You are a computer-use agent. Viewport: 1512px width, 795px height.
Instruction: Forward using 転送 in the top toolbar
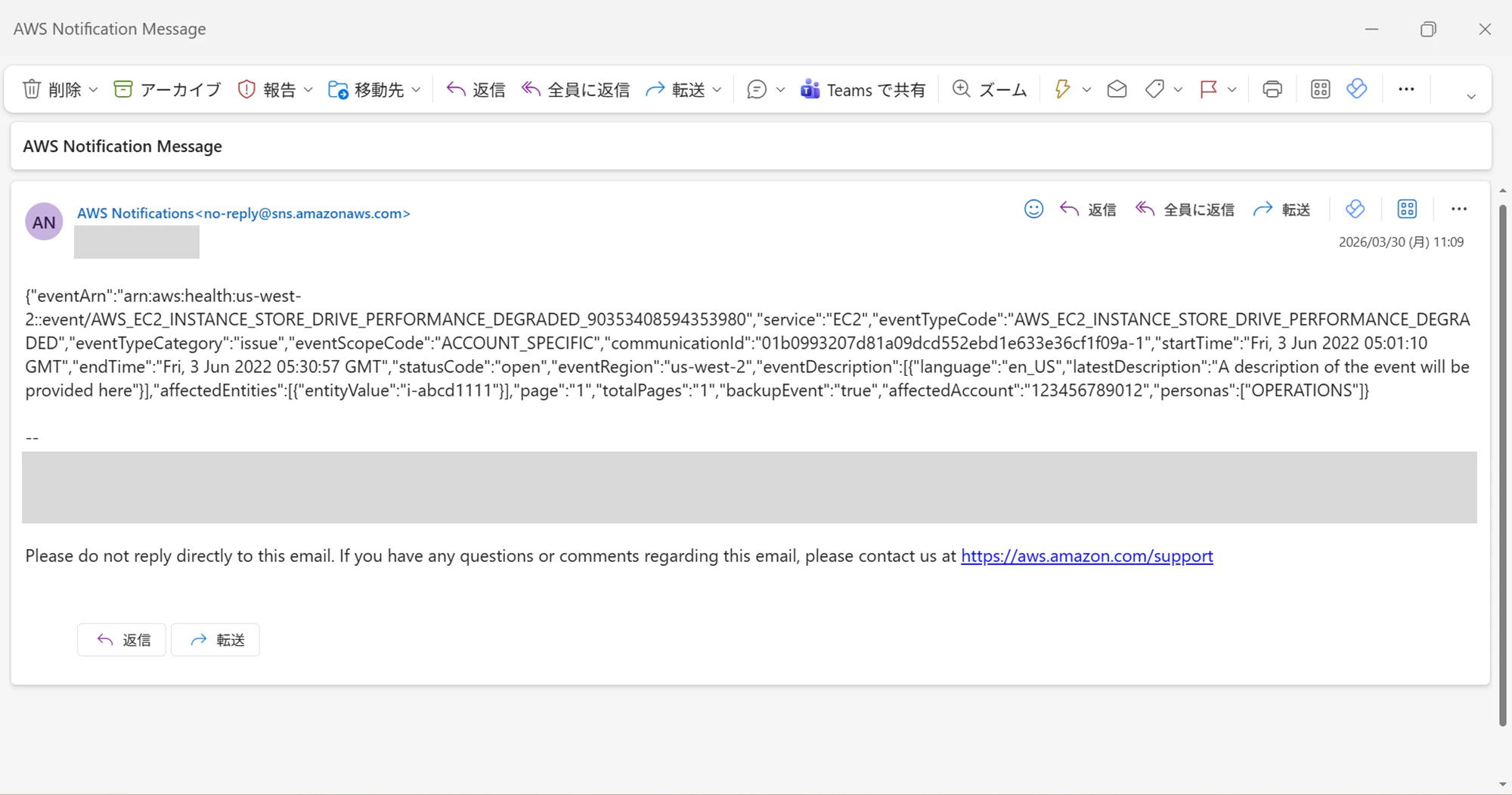pos(675,89)
